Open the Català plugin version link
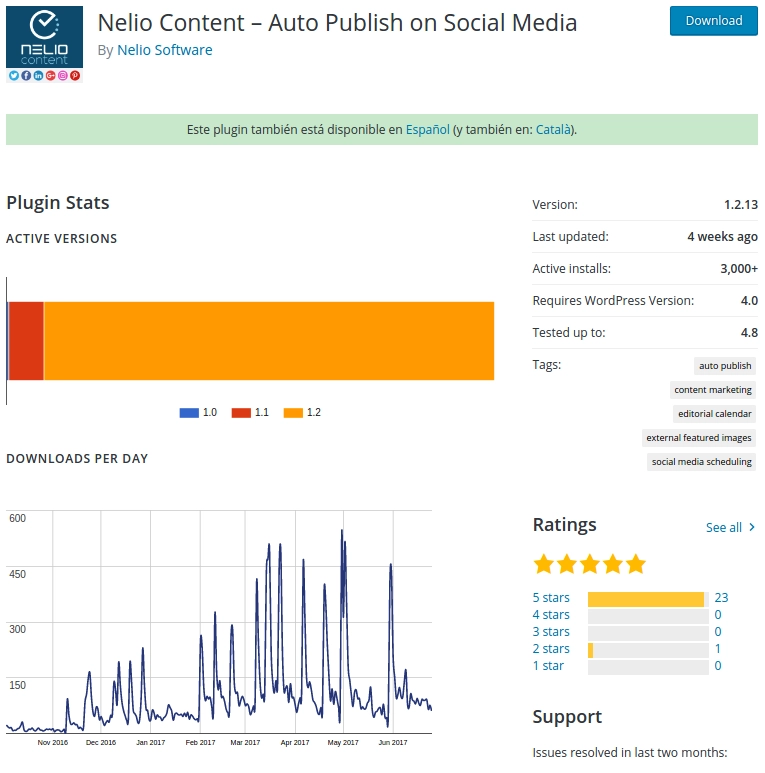The image size is (765, 773). [554, 129]
